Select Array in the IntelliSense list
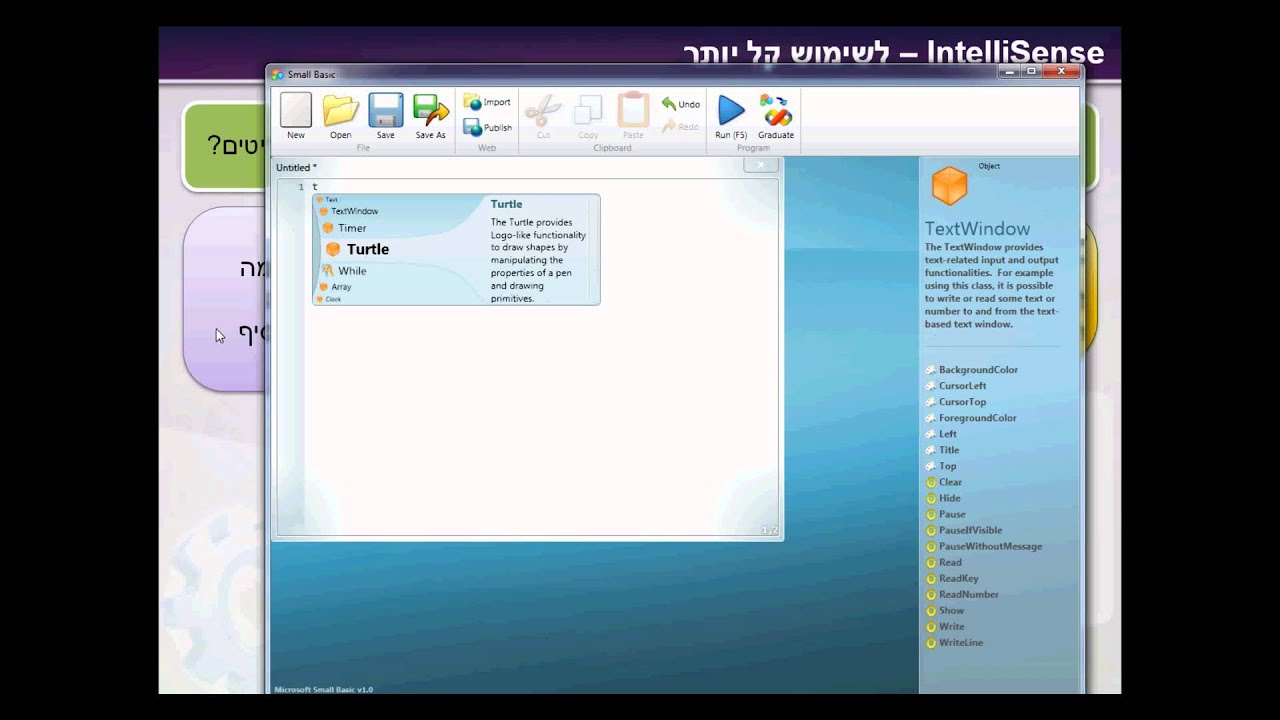This screenshot has height=720, width=1280. (x=335, y=287)
